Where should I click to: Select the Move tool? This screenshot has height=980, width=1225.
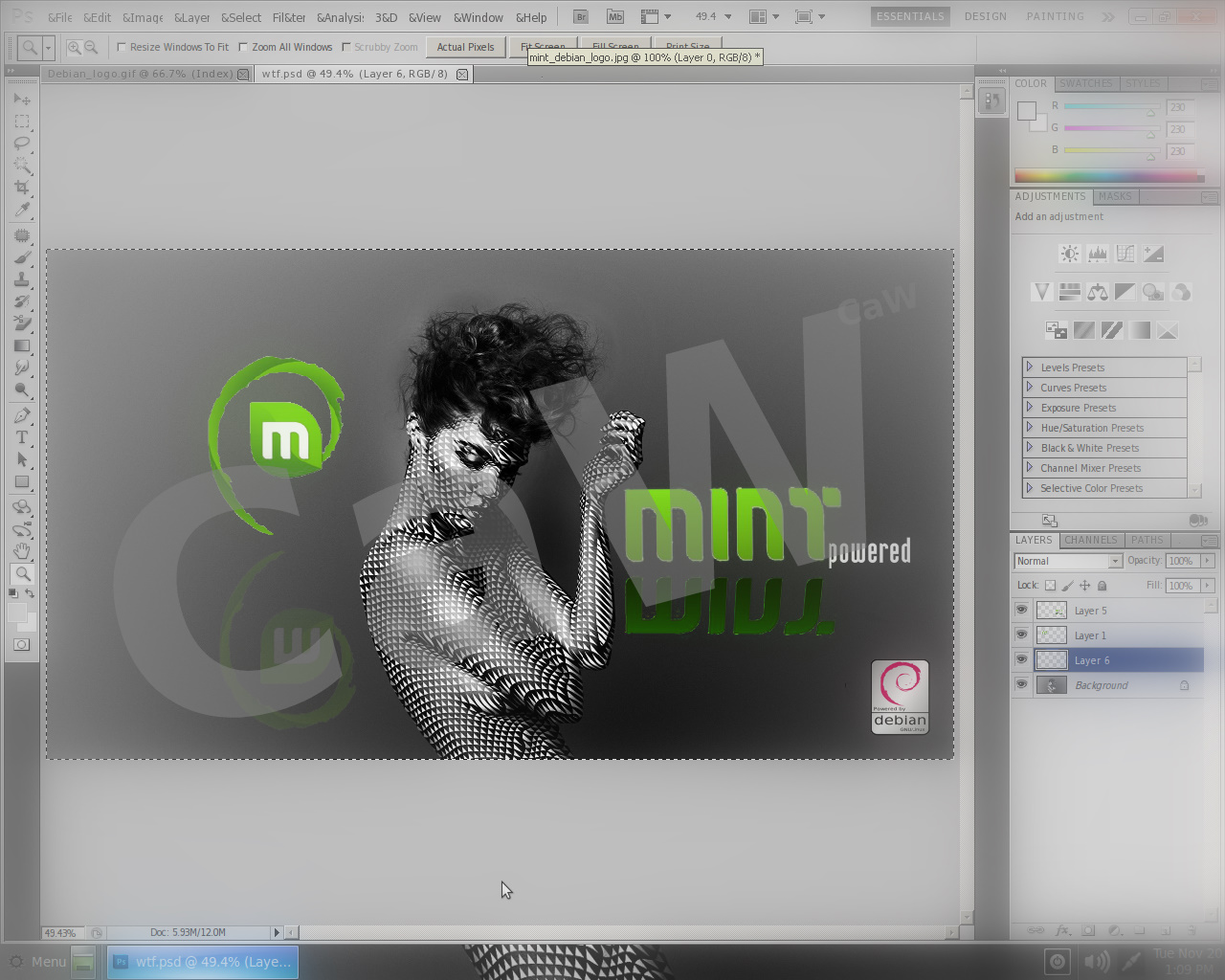22,99
